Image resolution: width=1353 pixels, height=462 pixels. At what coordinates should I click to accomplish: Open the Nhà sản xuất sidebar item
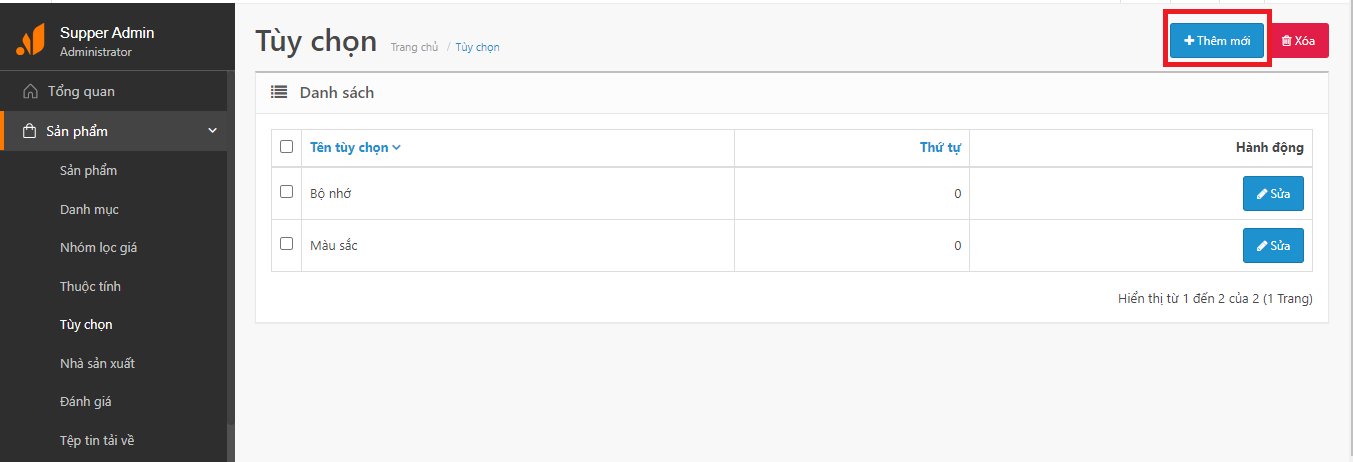point(97,363)
